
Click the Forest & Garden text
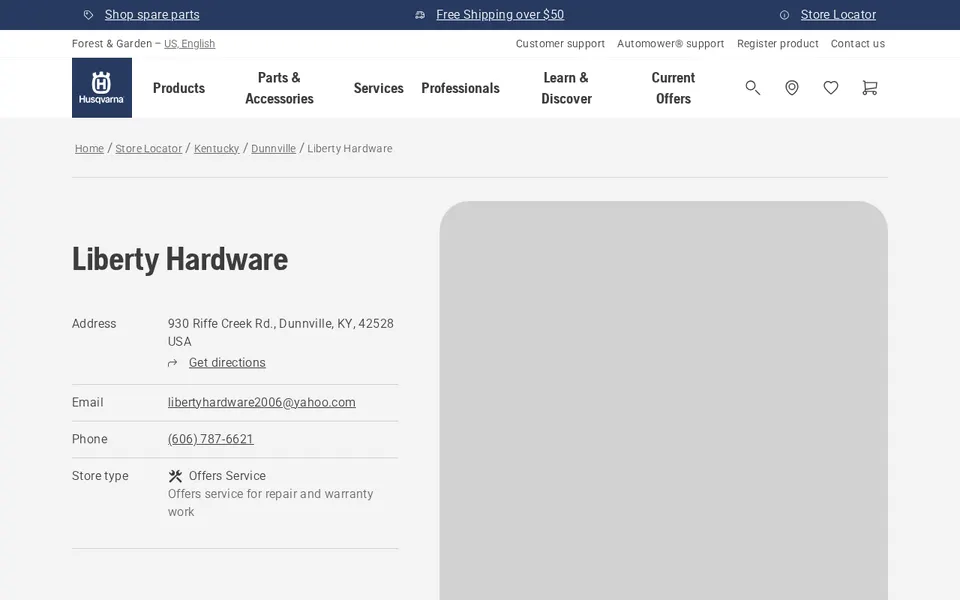click(x=112, y=43)
